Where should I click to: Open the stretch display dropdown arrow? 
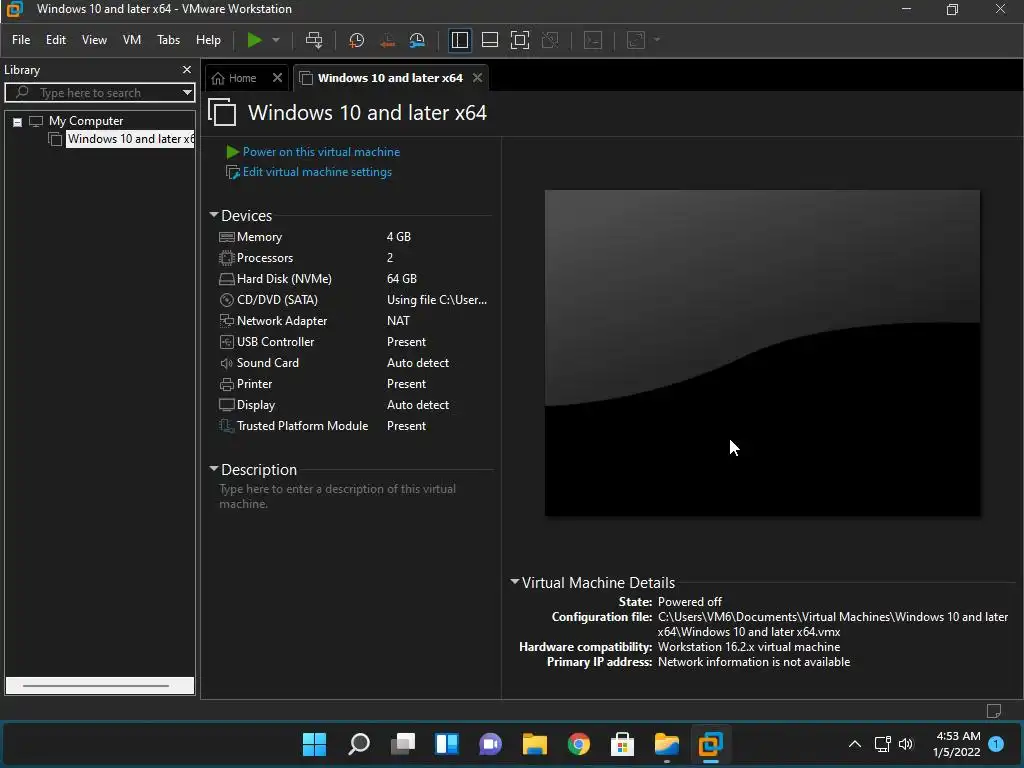pyautogui.click(x=657, y=40)
